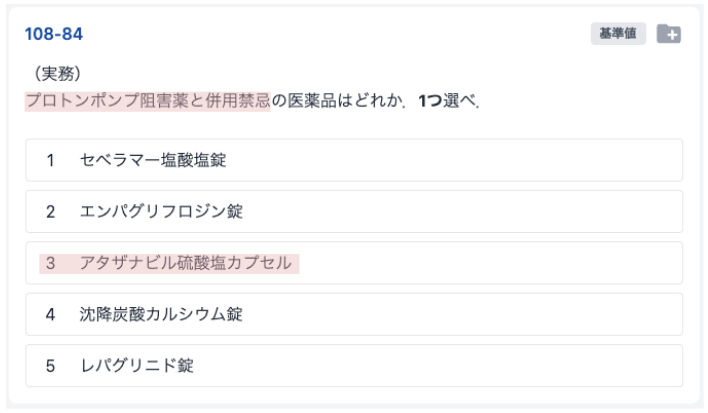Click the number 1 choice label
This screenshot has height=413, width=708.
50,160
